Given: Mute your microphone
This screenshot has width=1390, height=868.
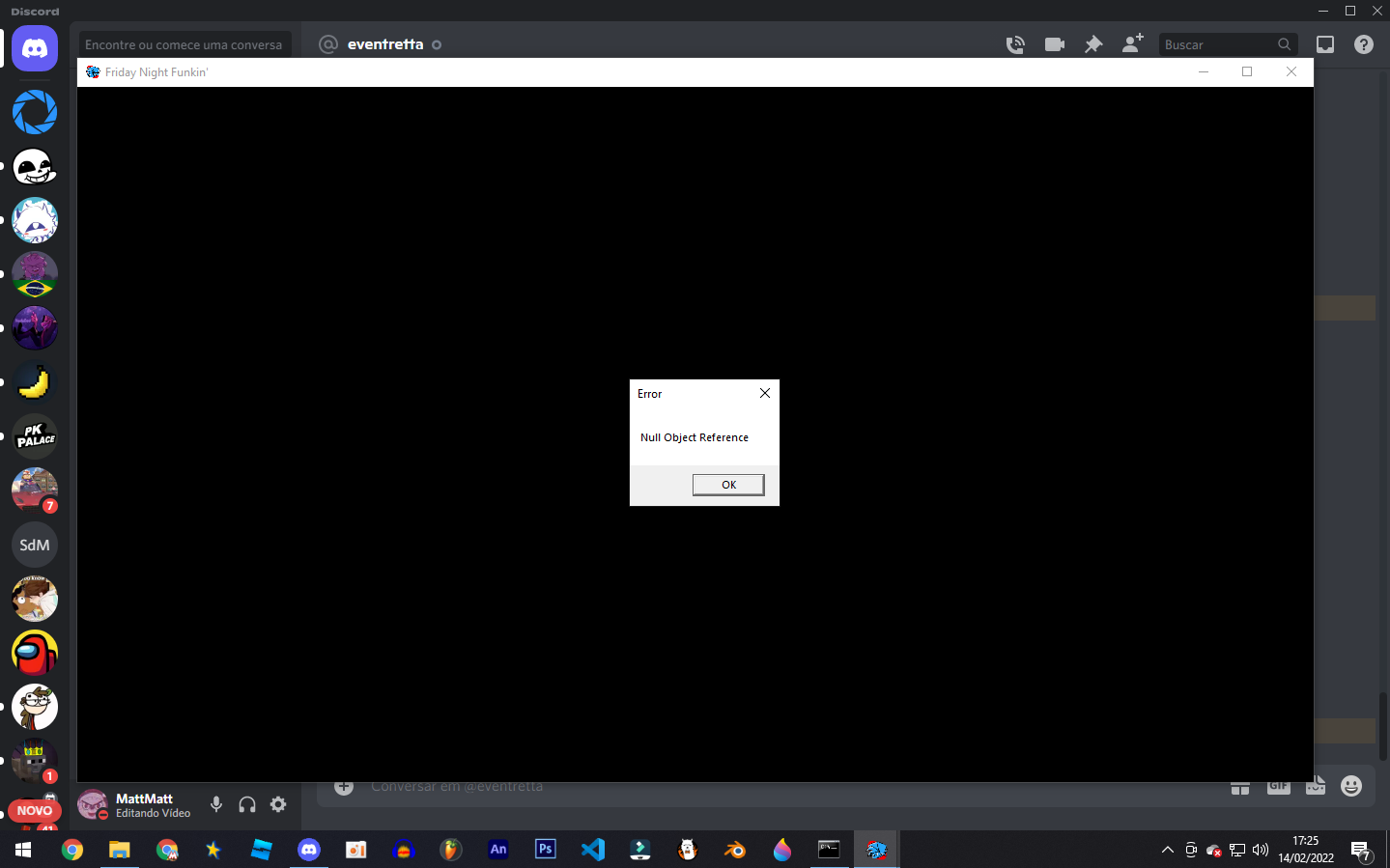Looking at the screenshot, I should pos(215,804).
